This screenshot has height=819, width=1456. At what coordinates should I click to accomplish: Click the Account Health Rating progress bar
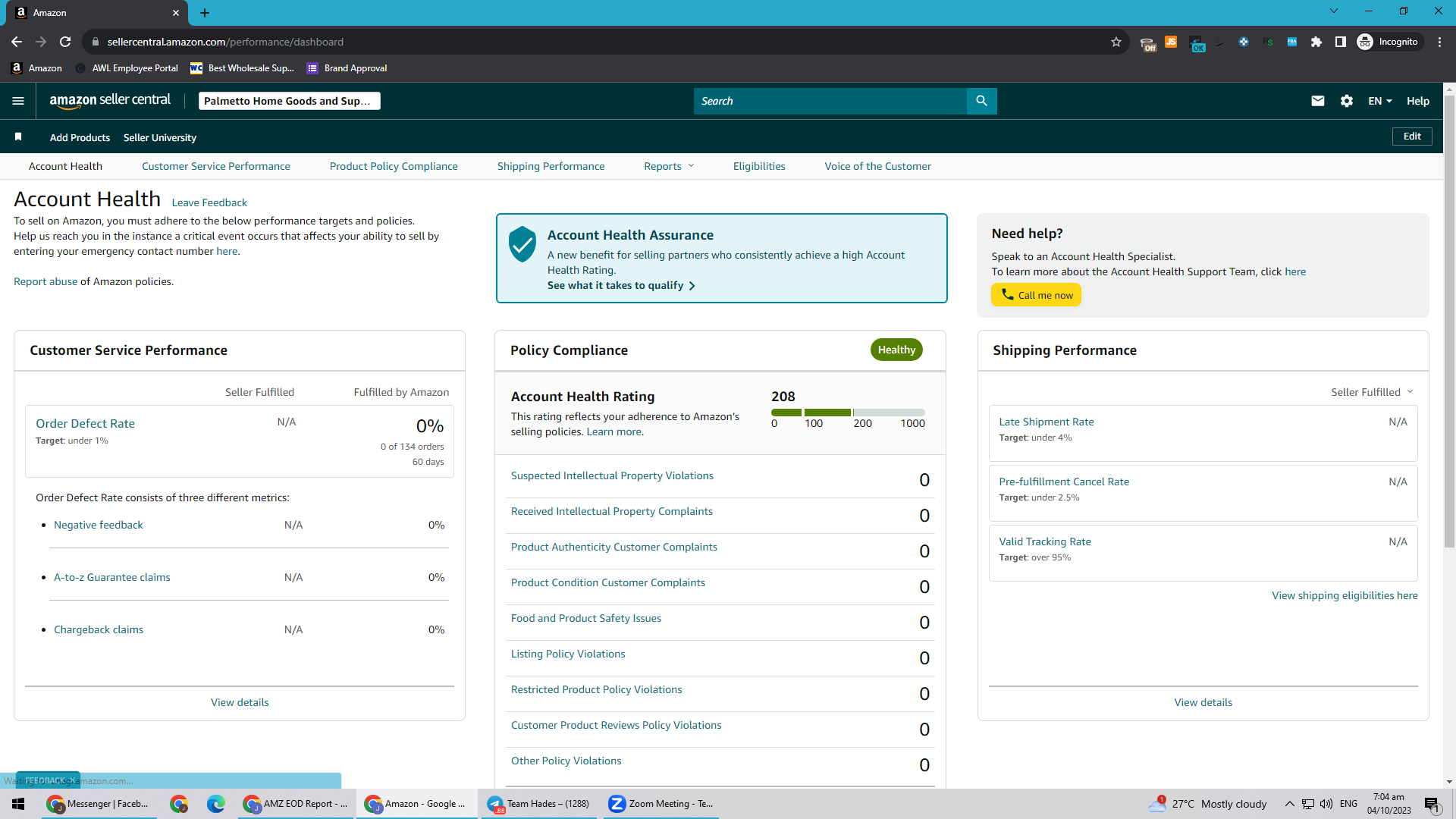coord(848,413)
